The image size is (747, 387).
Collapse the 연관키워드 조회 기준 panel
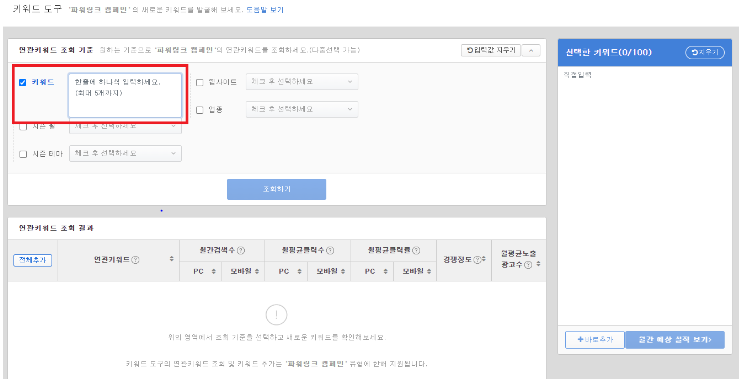(x=531, y=50)
